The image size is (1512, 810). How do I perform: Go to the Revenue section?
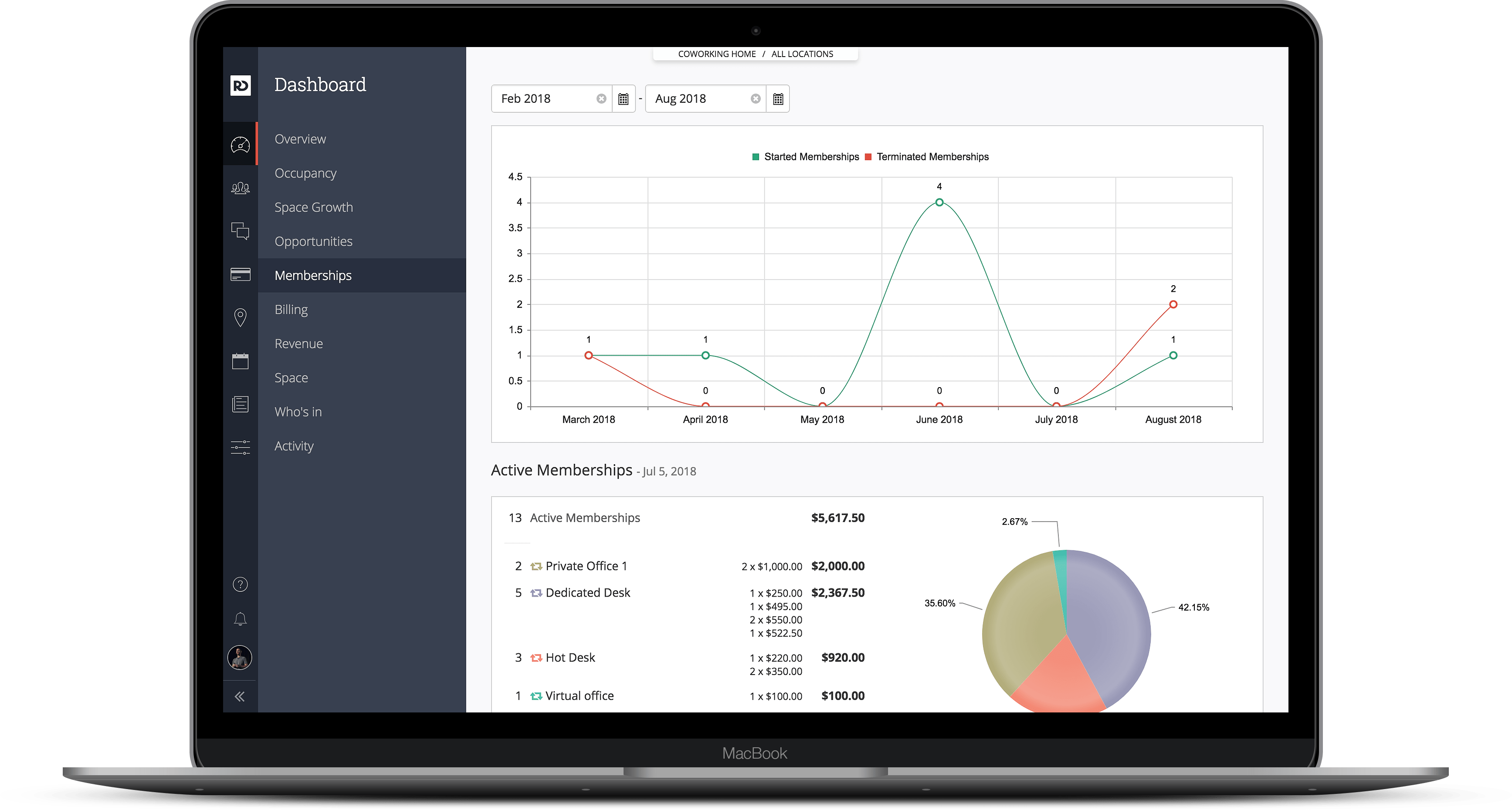(x=299, y=343)
